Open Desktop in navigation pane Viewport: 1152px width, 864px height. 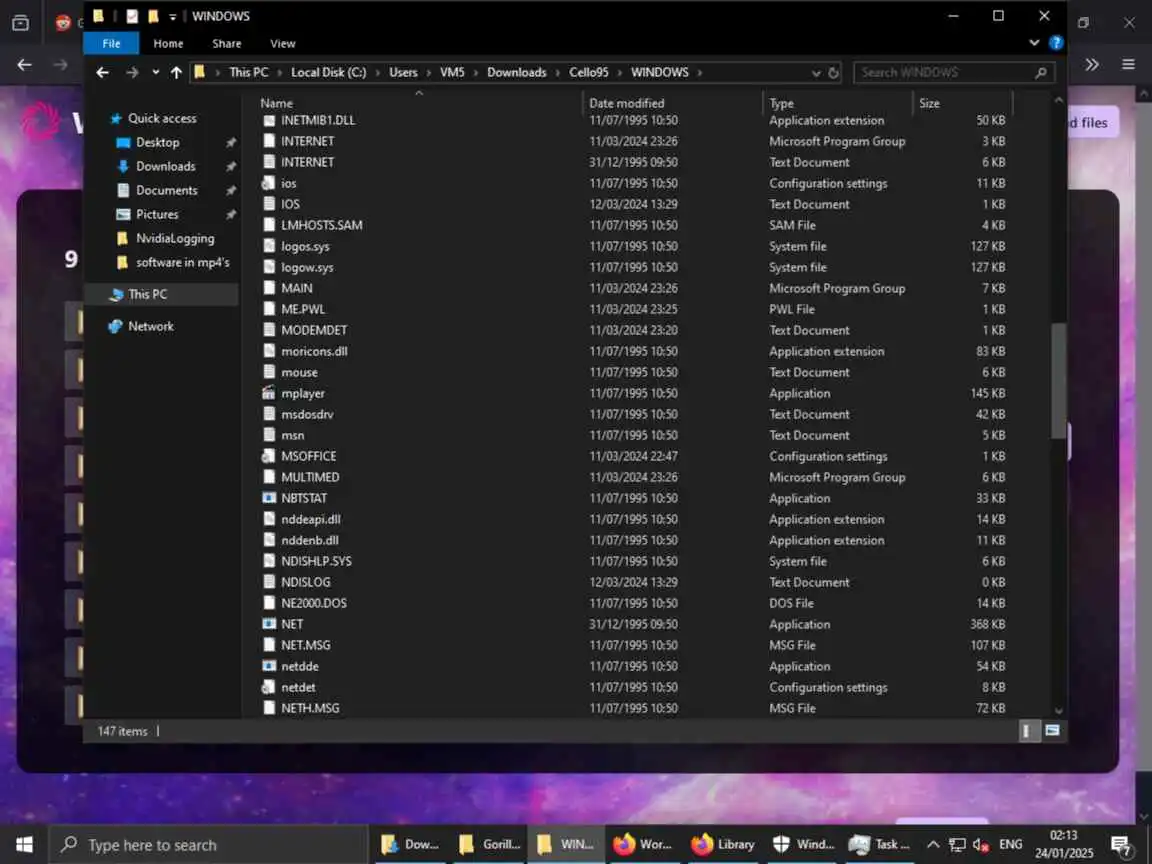coord(157,143)
